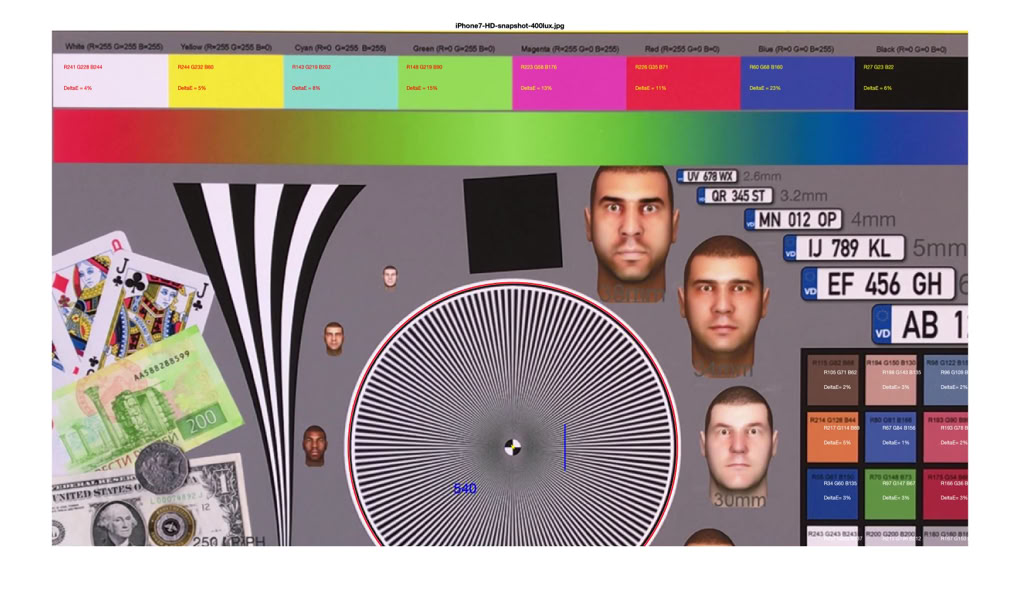Click the light gray swatch R200 G200 B200
1020x606 pixels.
click(891, 536)
